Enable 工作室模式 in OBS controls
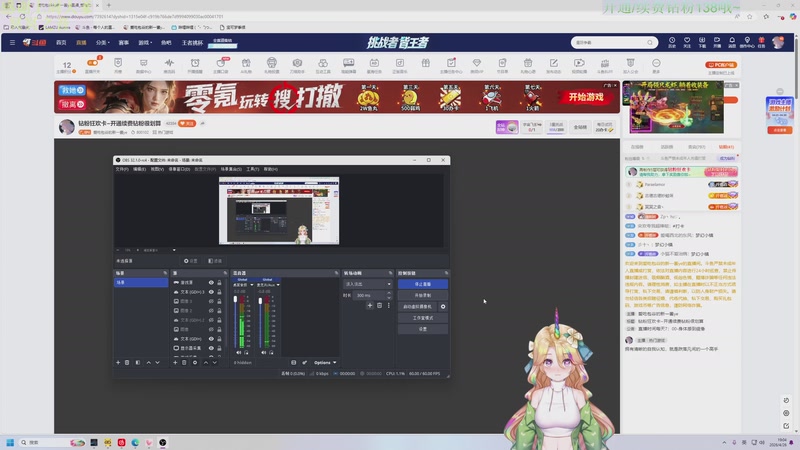This screenshot has width=800, height=450. pos(423,318)
